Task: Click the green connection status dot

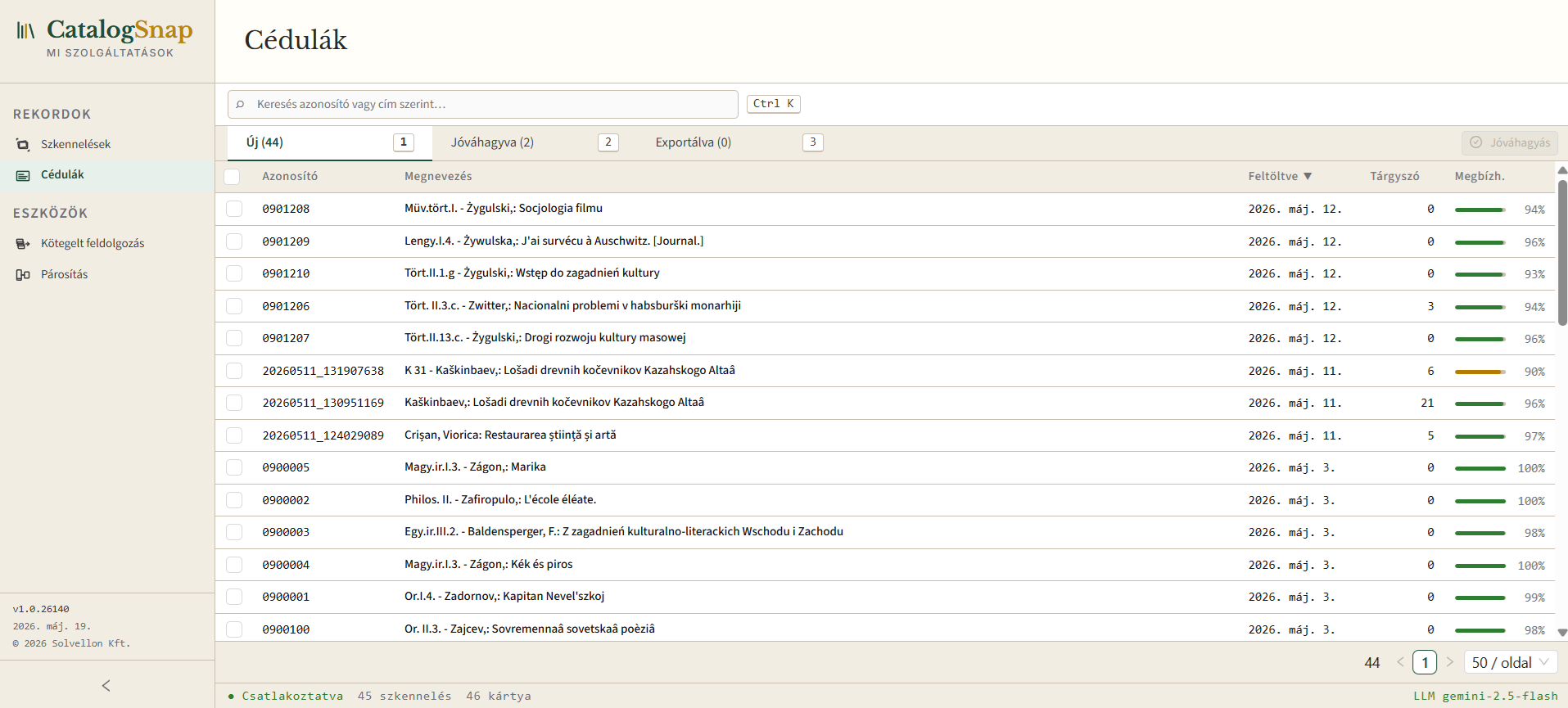Action: [231, 697]
